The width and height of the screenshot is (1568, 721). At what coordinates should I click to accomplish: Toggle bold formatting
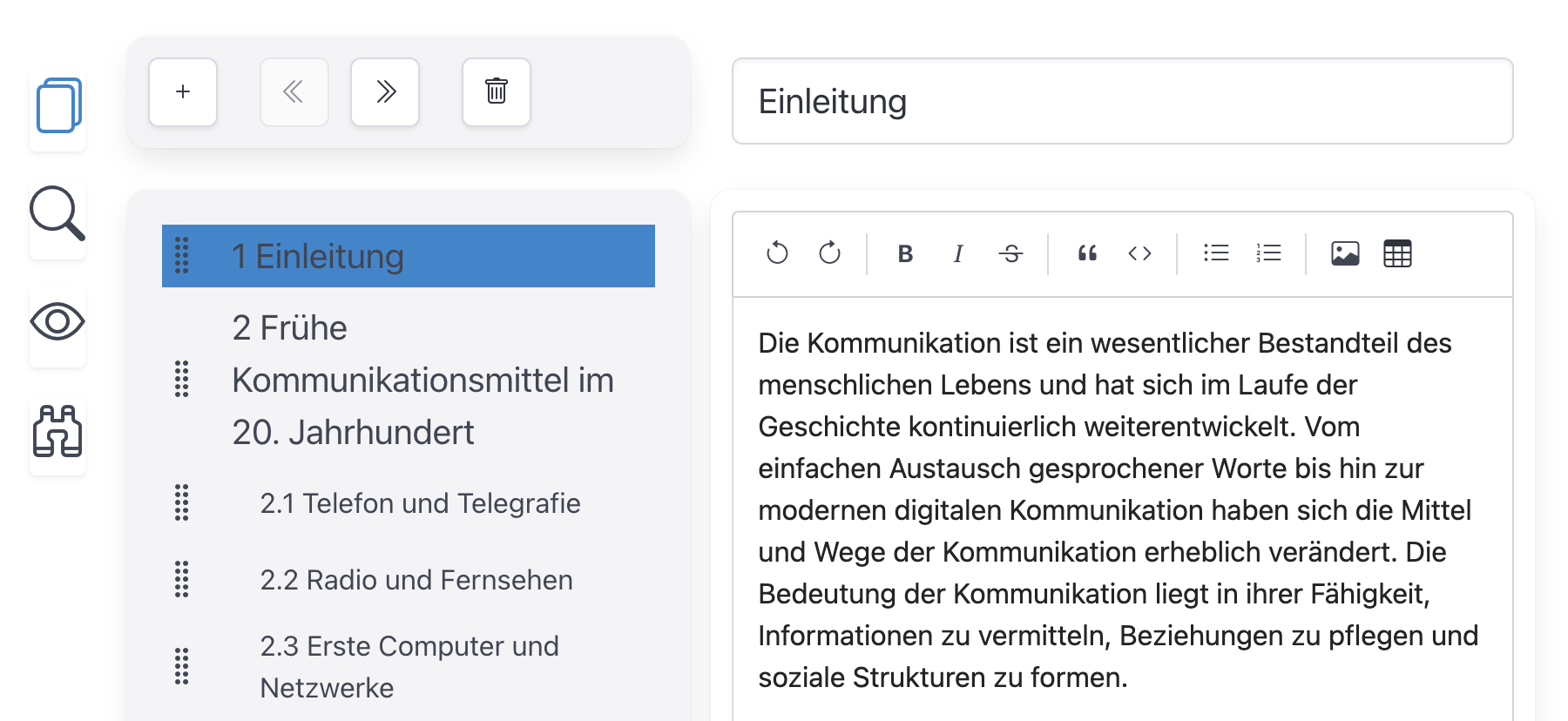(906, 253)
